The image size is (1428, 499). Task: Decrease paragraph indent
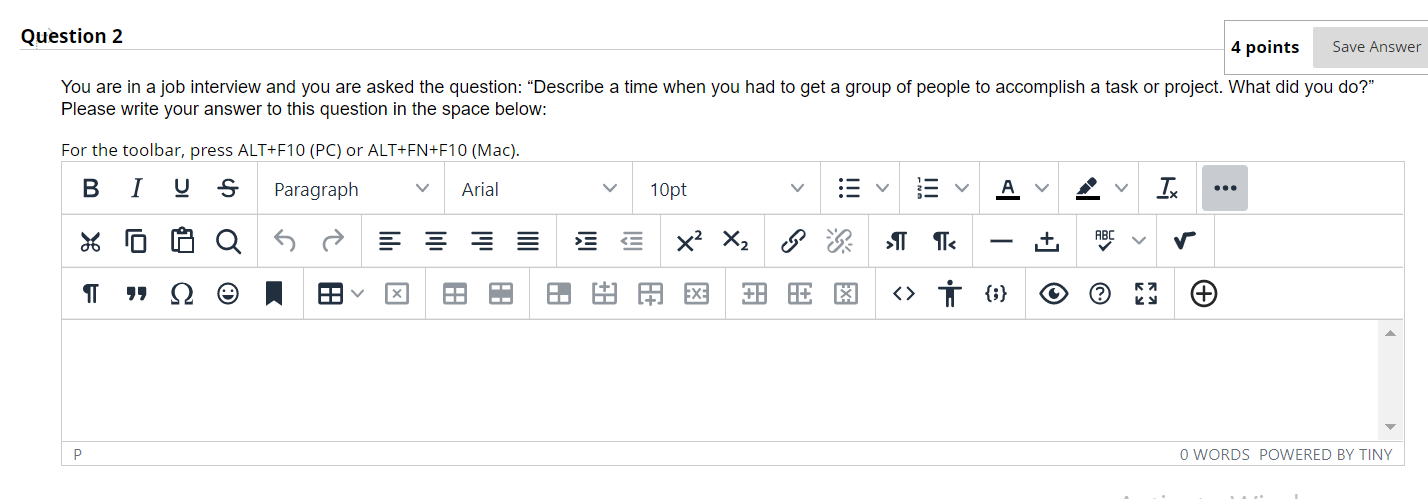pos(632,241)
